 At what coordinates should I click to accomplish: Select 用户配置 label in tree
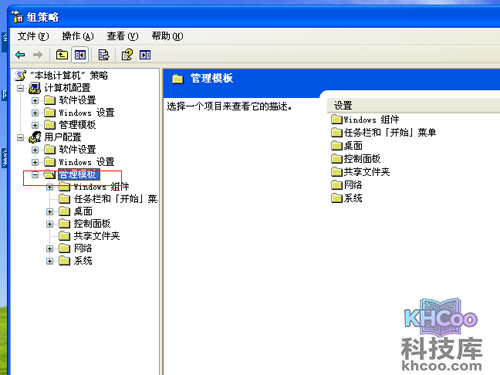pos(63,137)
